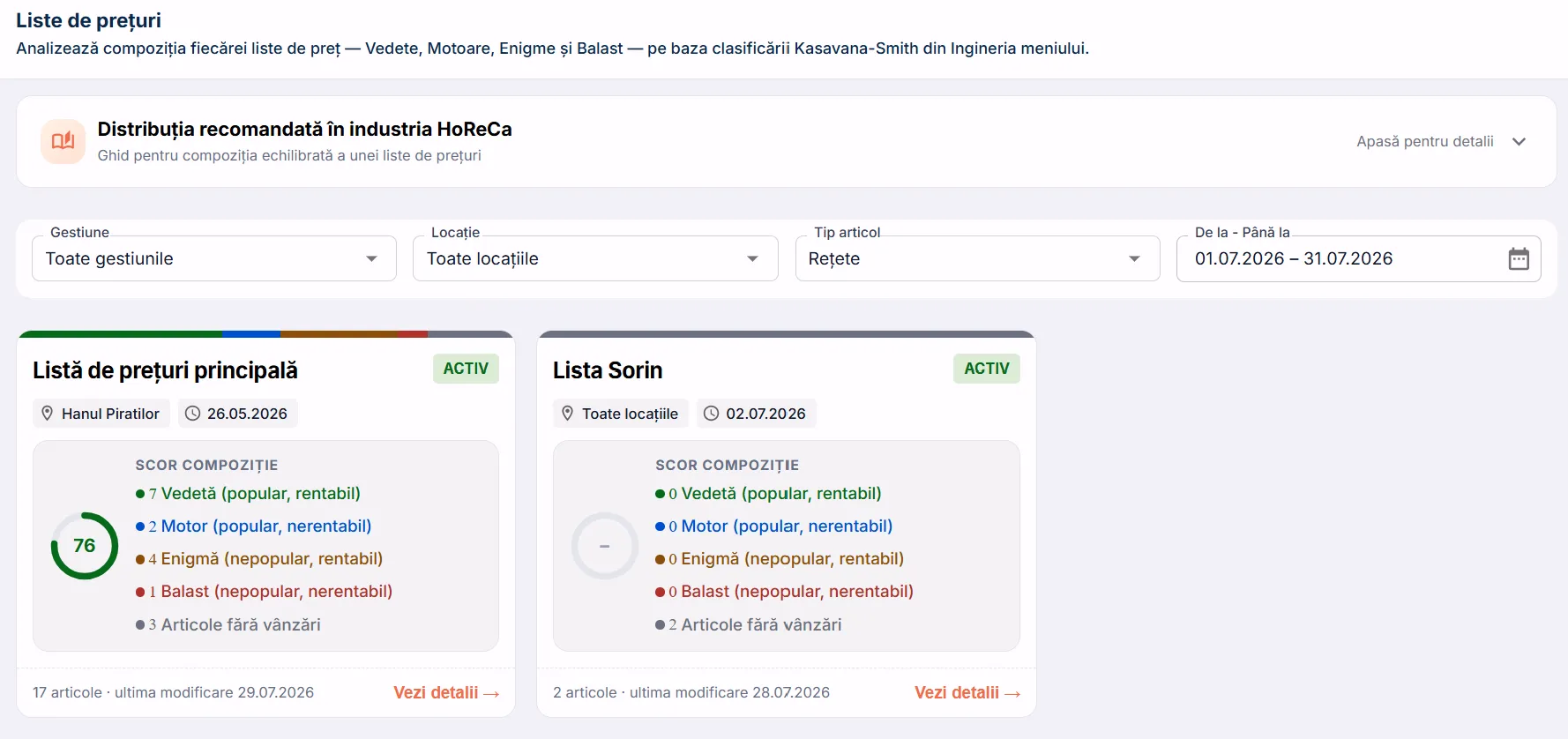
Task: Click the empty score ring in Lista Sorin
Action: pos(605,546)
